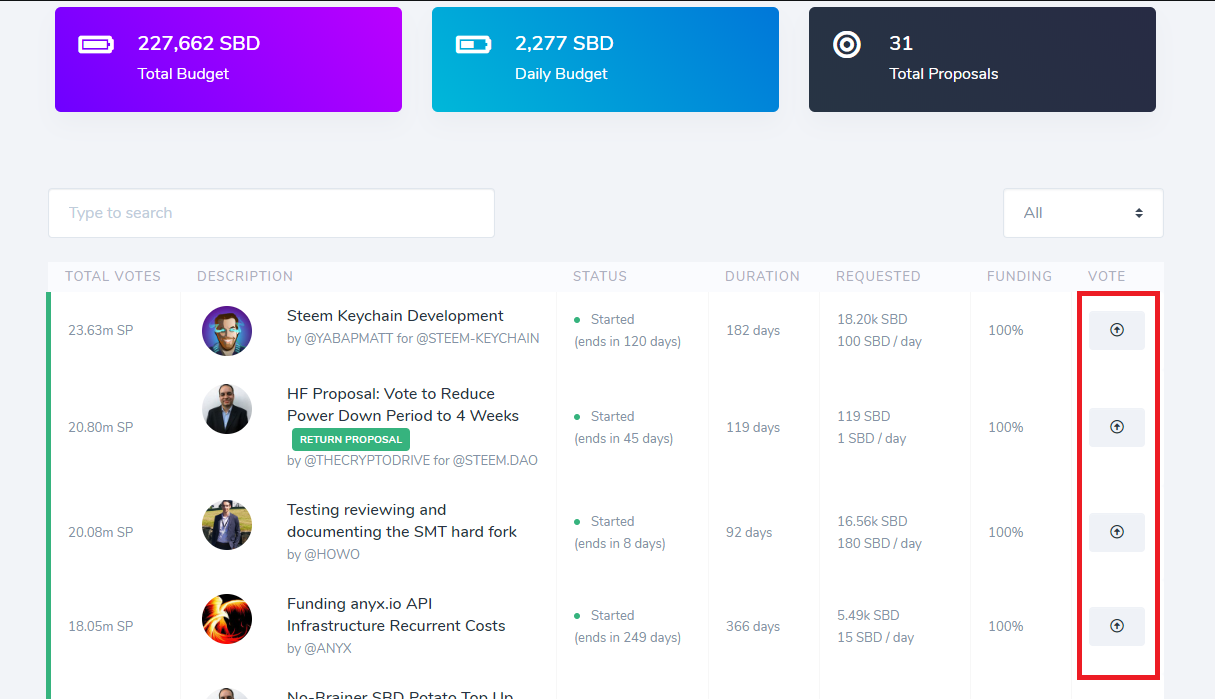1215x699 pixels.
Task: Focus the Type to search field
Action: [x=271, y=213]
